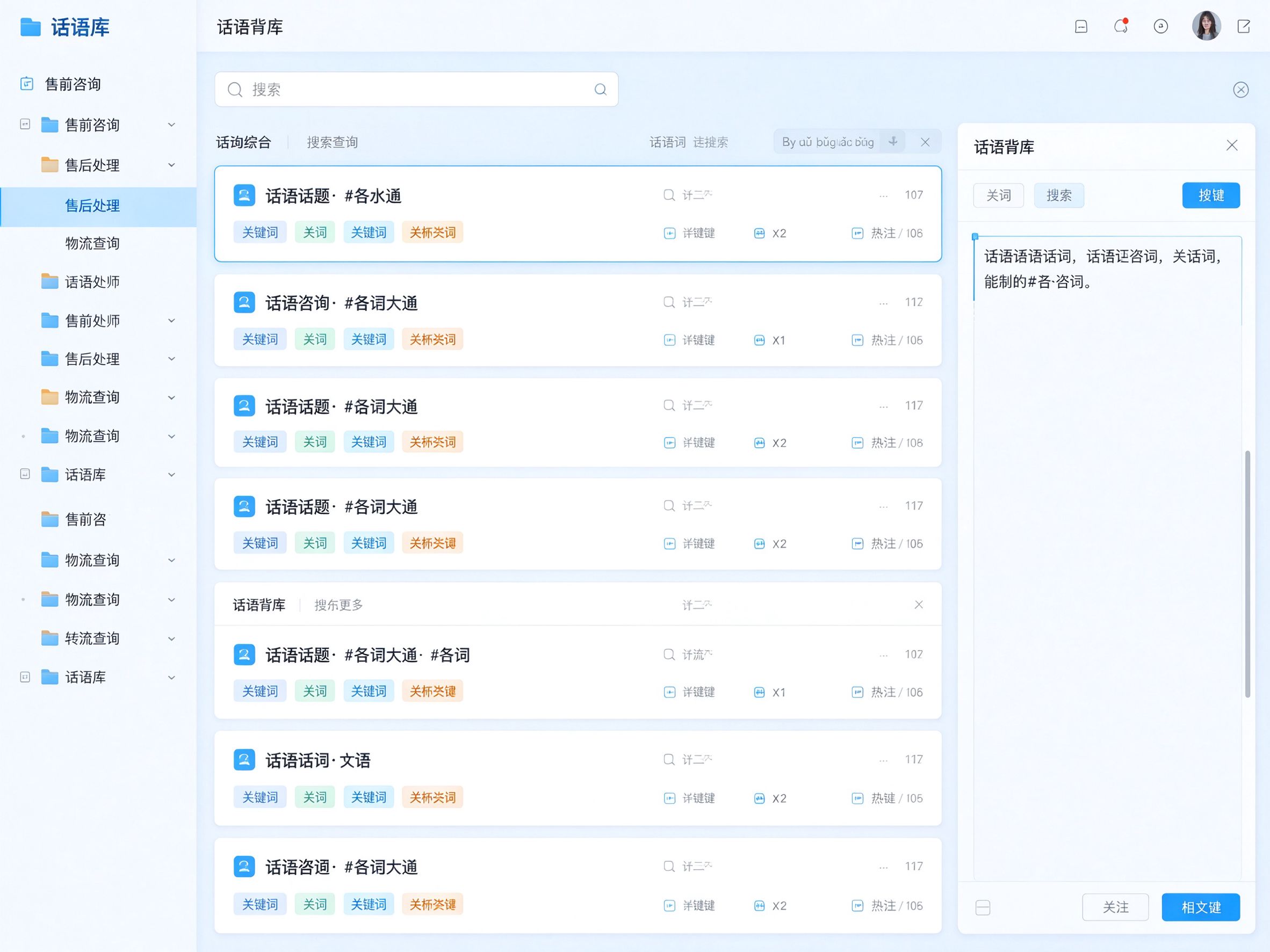Expand the 转流查询 folder chevron
1270x952 pixels.
click(x=171, y=638)
